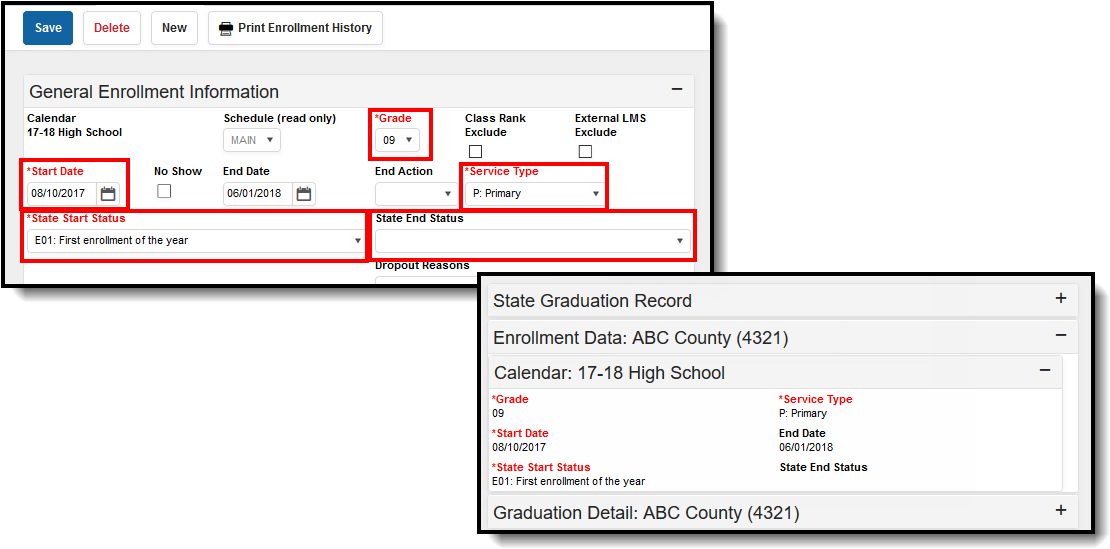Open the State Start Status dropdown

[x=196, y=241]
